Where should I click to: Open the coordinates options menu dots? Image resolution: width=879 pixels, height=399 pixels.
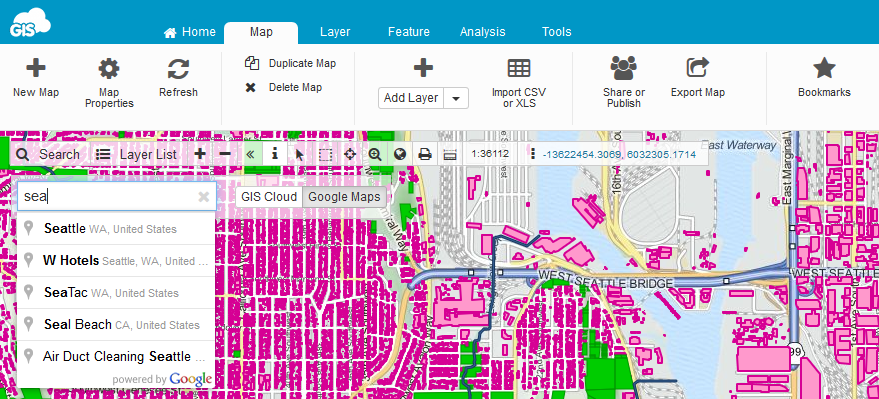coord(532,154)
